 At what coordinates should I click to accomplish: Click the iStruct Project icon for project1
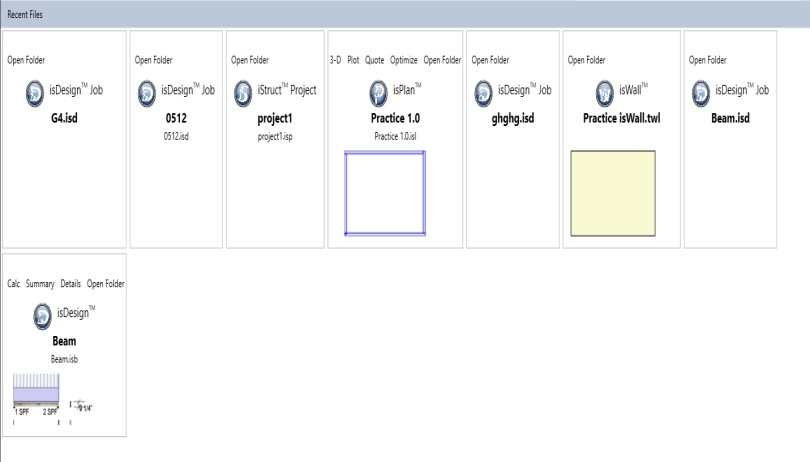click(243, 92)
